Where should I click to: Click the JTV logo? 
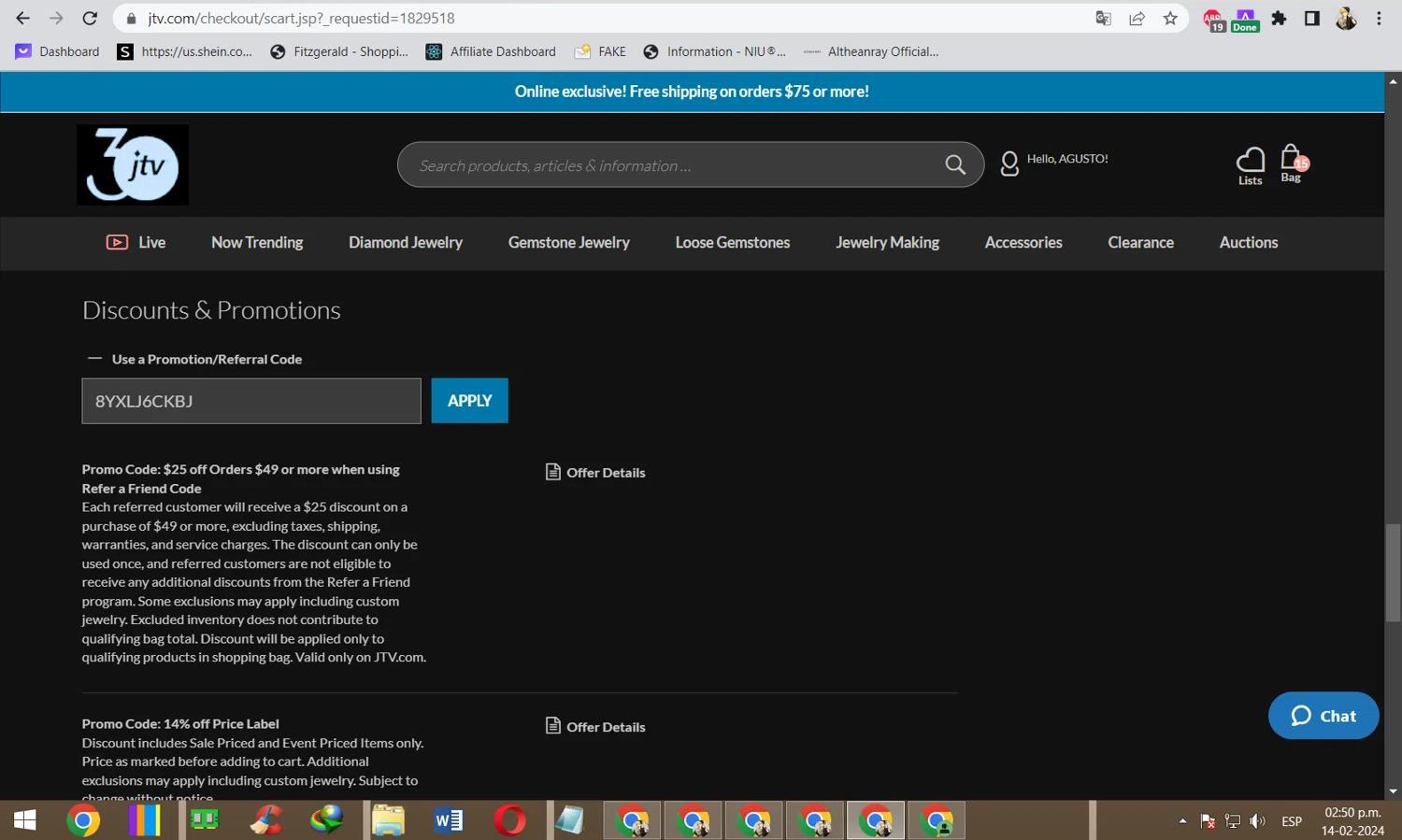pyautogui.click(x=133, y=164)
